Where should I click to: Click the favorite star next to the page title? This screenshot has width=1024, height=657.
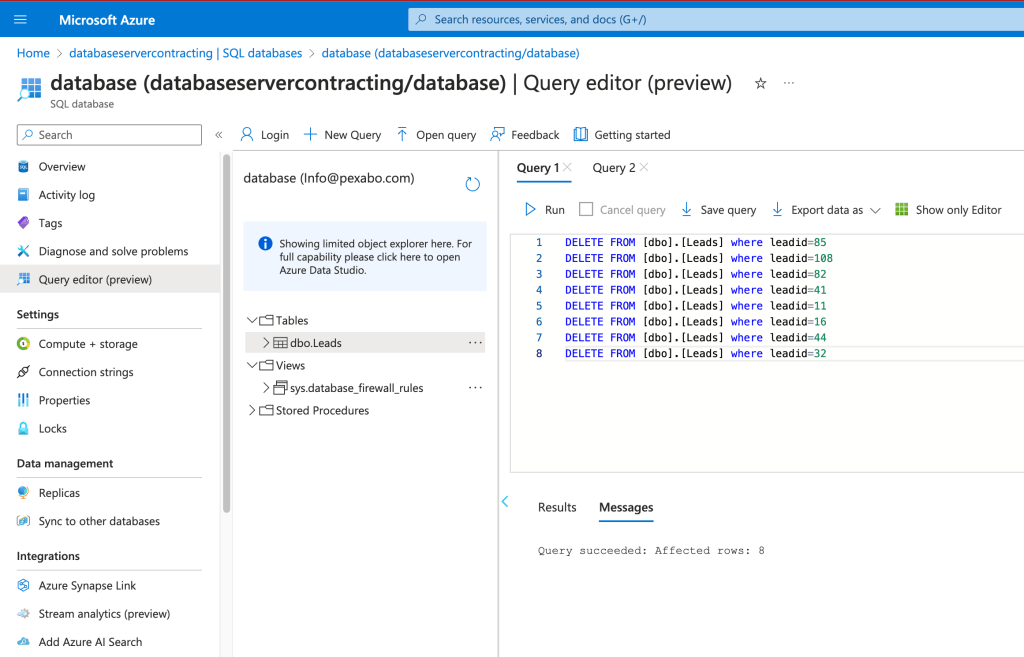pyautogui.click(x=760, y=84)
